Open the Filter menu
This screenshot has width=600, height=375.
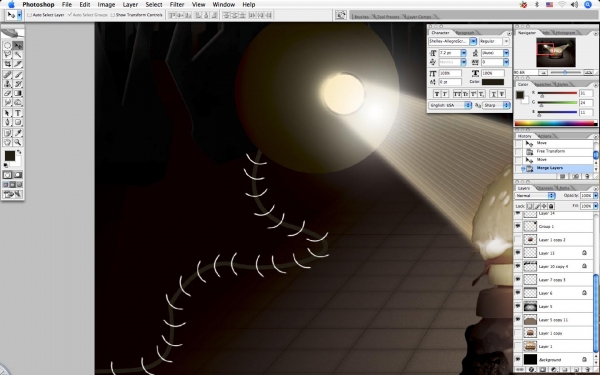pyautogui.click(x=177, y=5)
